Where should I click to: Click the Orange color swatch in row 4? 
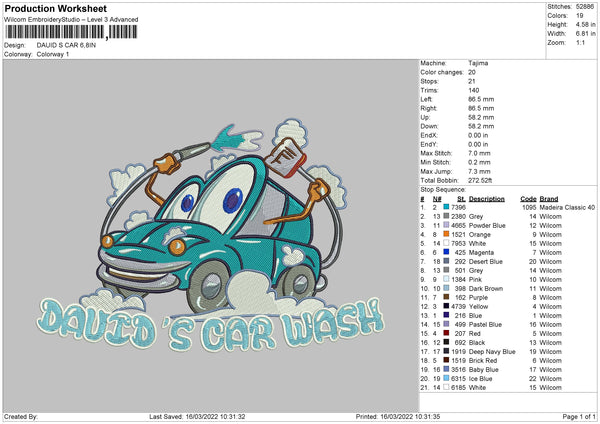pos(446,234)
